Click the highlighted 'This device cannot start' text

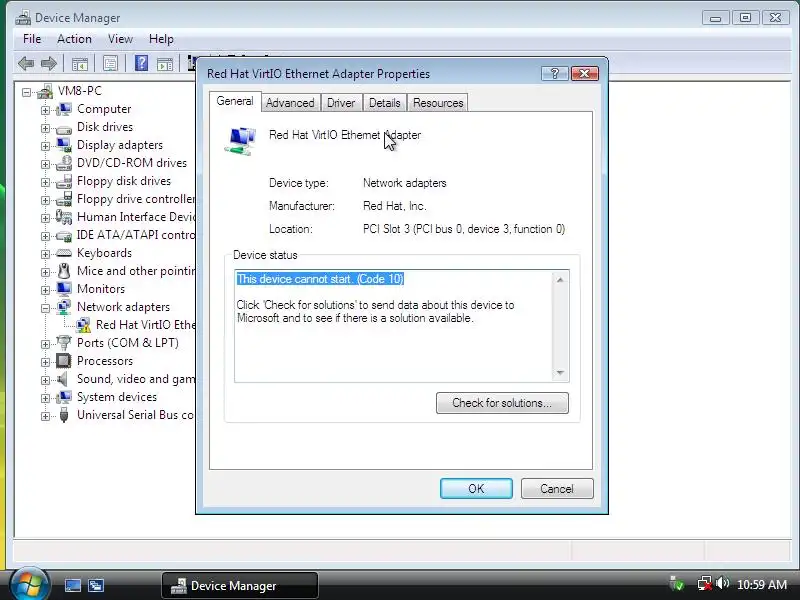click(x=320, y=279)
